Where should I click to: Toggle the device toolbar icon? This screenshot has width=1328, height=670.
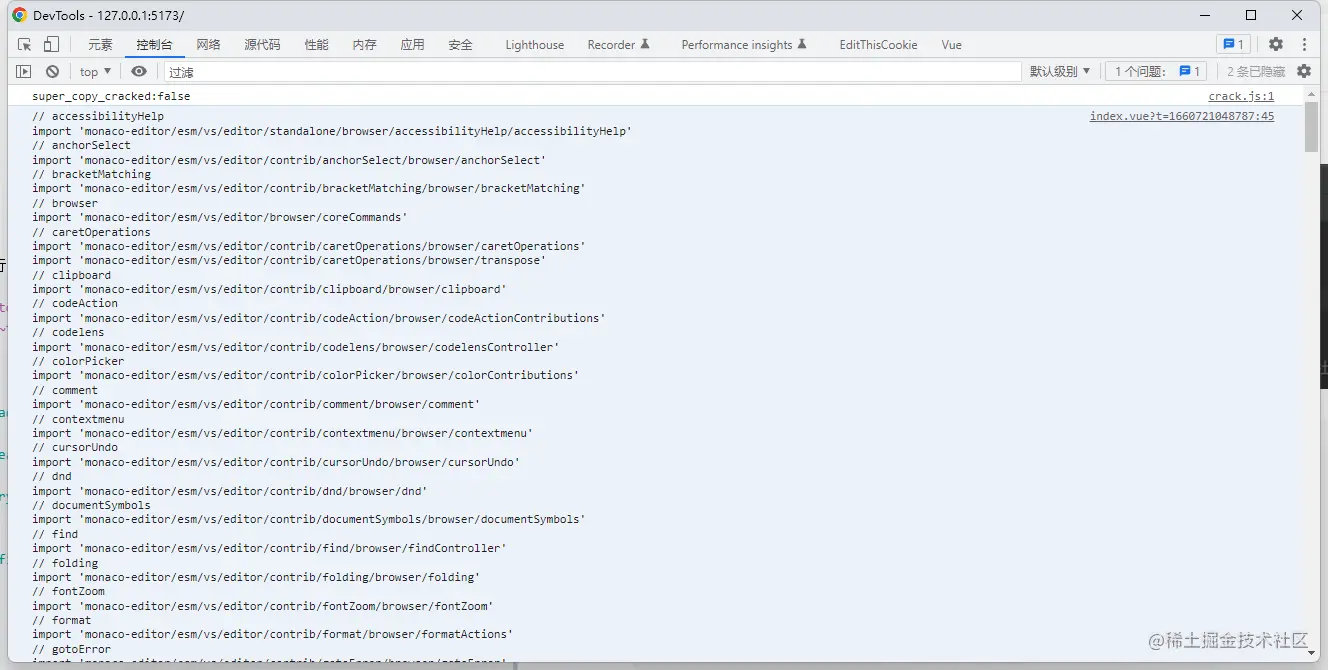pyautogui.click(x=51, y=45)
